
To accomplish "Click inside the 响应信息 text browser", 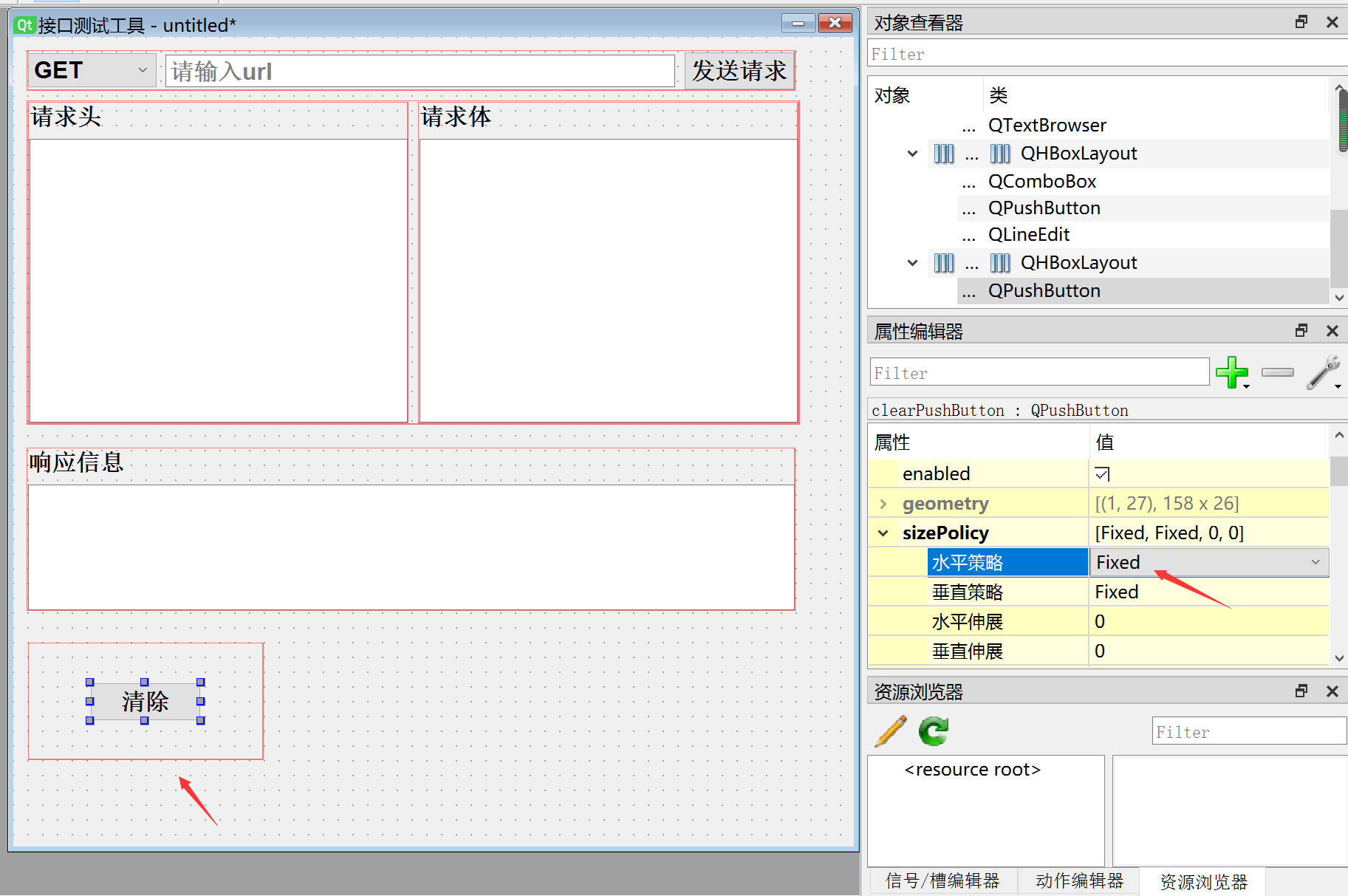I will (x=411, y=547).
